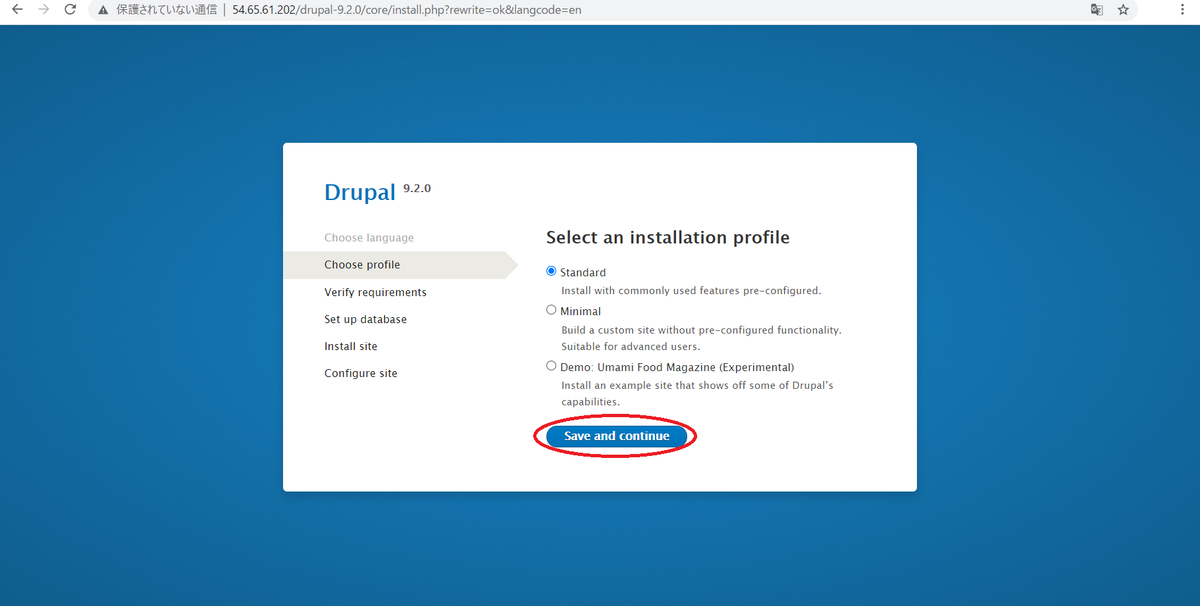Click the 'Install with commonly used features' description
This screenshot has width=1200, height=606.
(691, 291)
